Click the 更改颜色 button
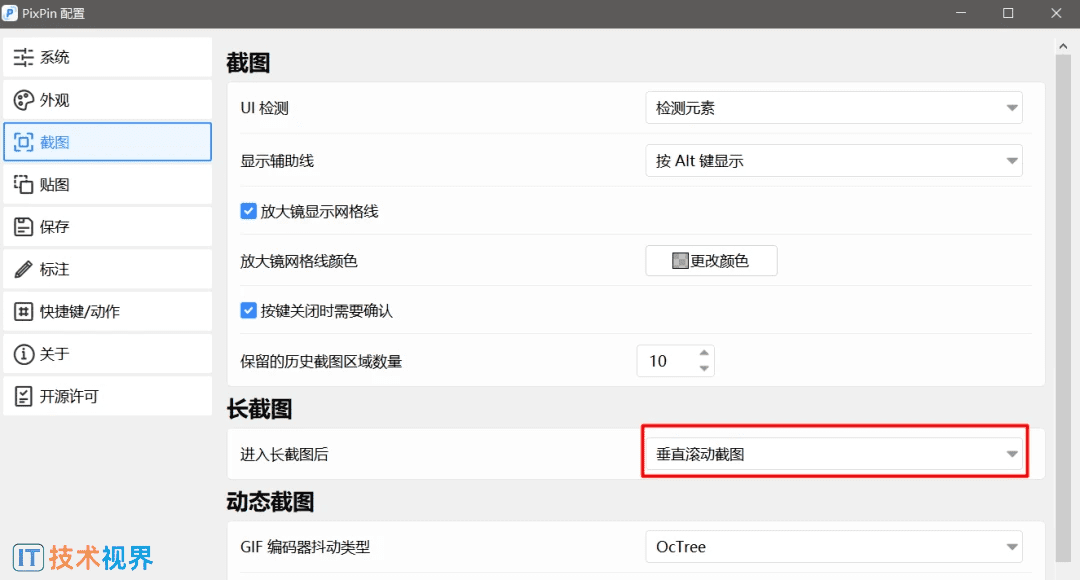The width and height of the screenshot is (1080, 580). coord(711,260)
